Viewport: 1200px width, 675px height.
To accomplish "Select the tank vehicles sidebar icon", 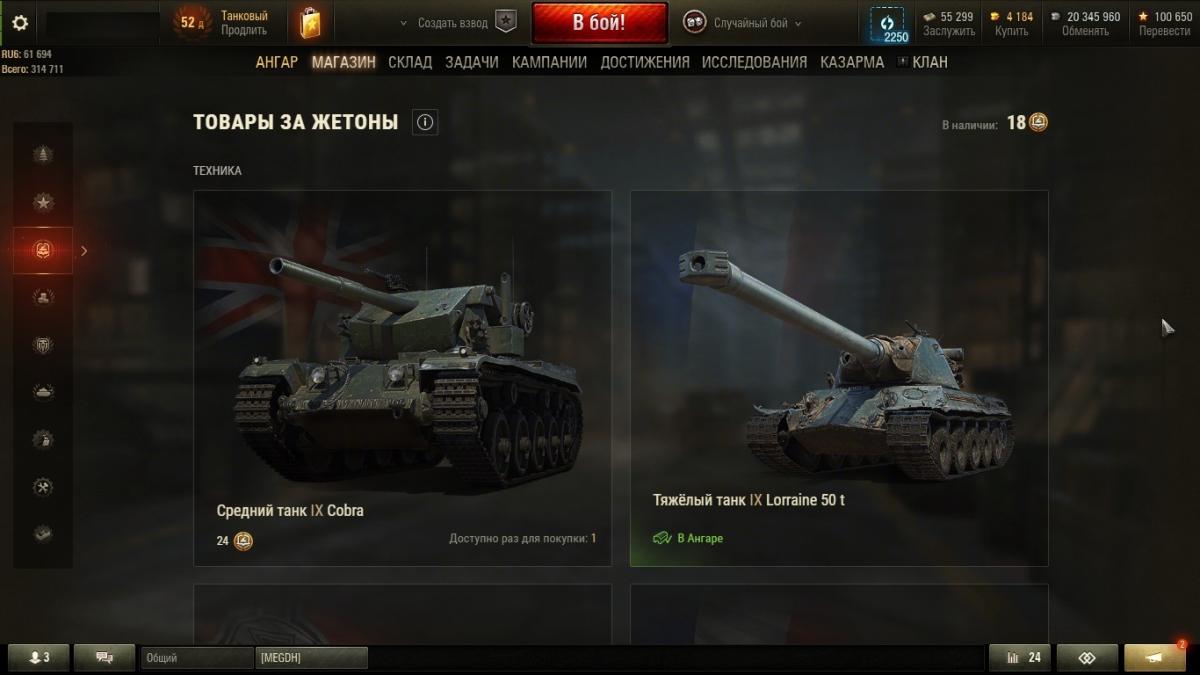I will [x=43, y=391].
